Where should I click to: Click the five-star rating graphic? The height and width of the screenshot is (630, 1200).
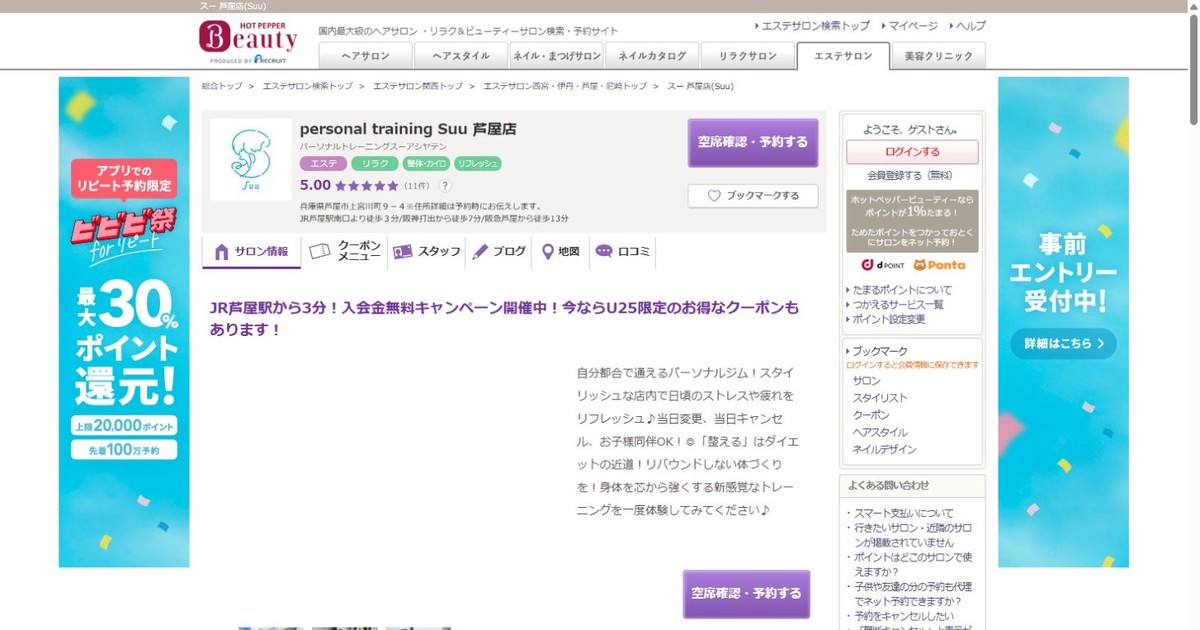366,186
